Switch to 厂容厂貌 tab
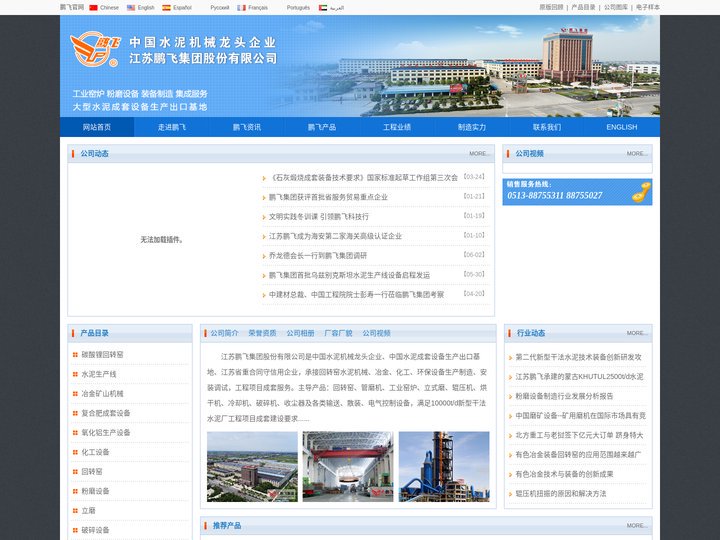 coord(338,333)
